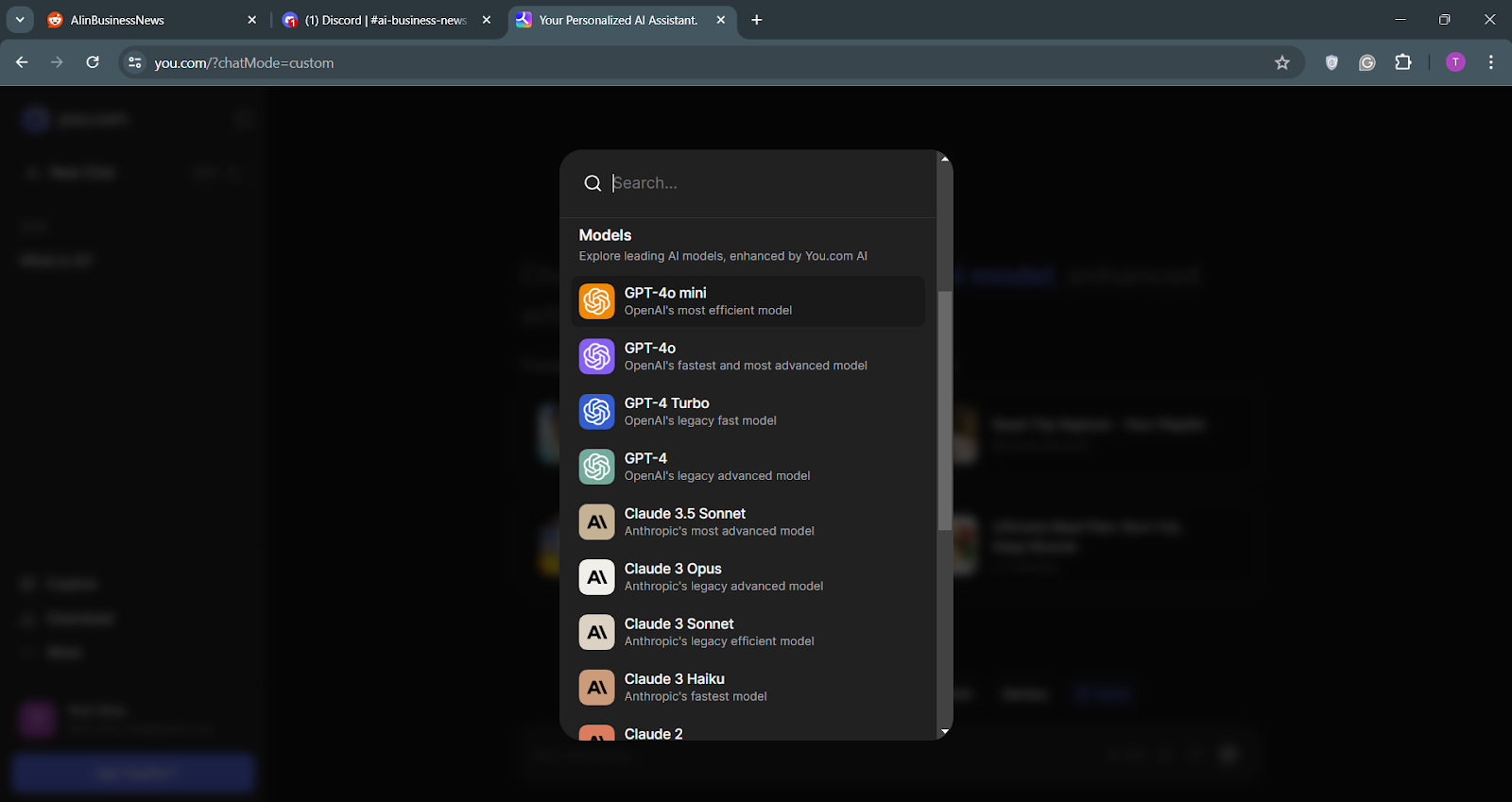Choose the Claude 3 Haiku icon

click(596, 688)
